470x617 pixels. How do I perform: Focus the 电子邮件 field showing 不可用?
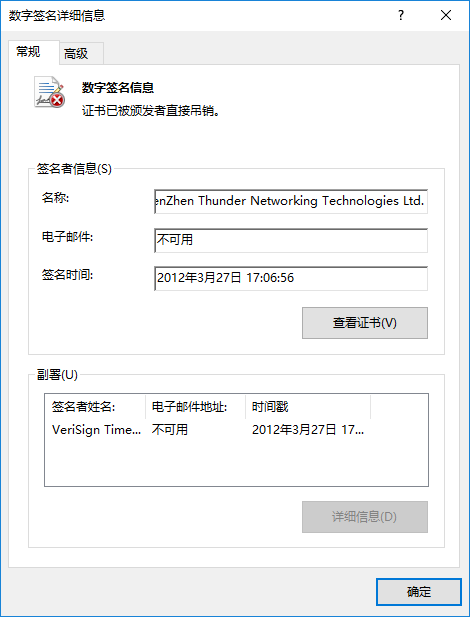click(x=291, y=240)
